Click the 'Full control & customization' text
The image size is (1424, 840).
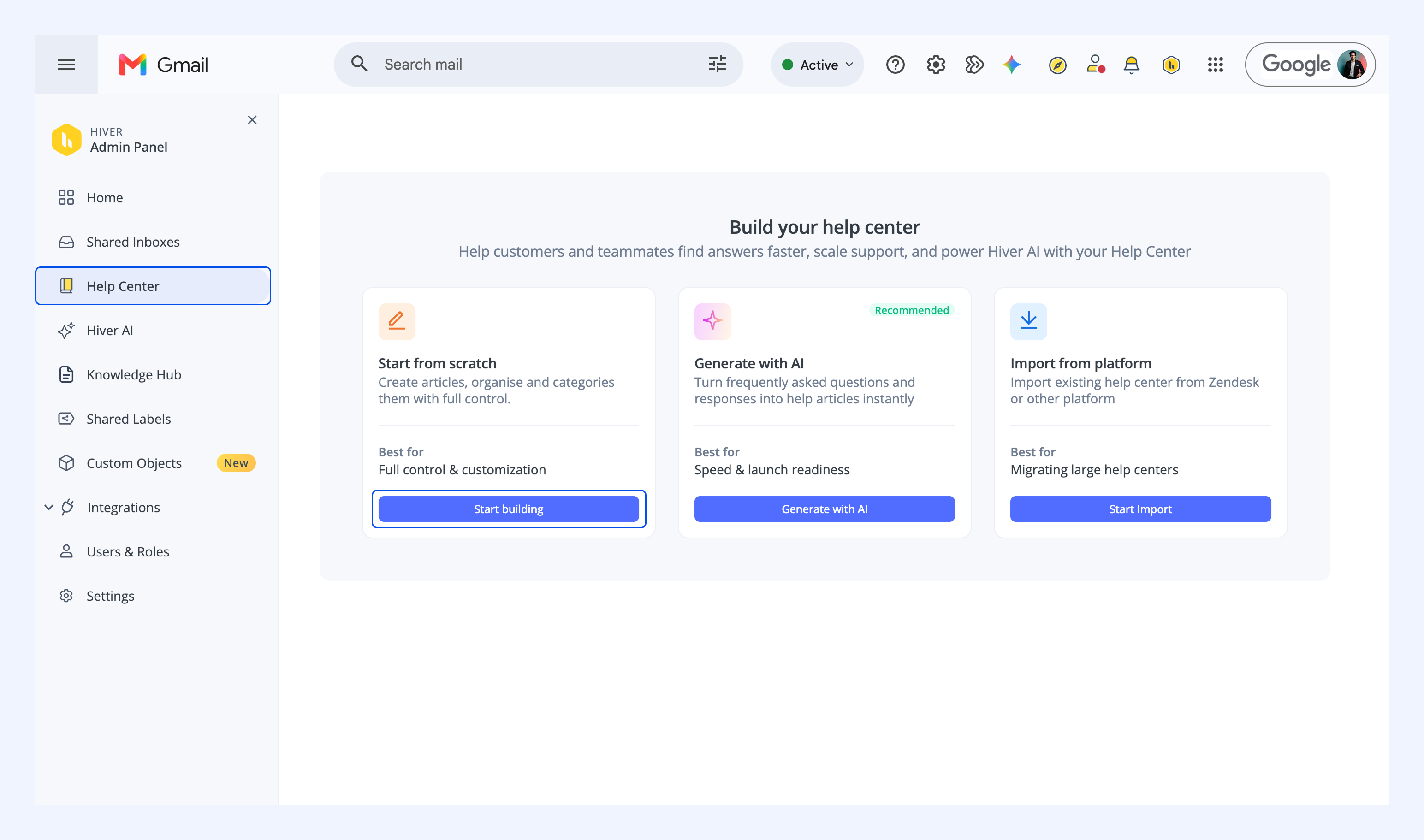[x=462, y=470]
